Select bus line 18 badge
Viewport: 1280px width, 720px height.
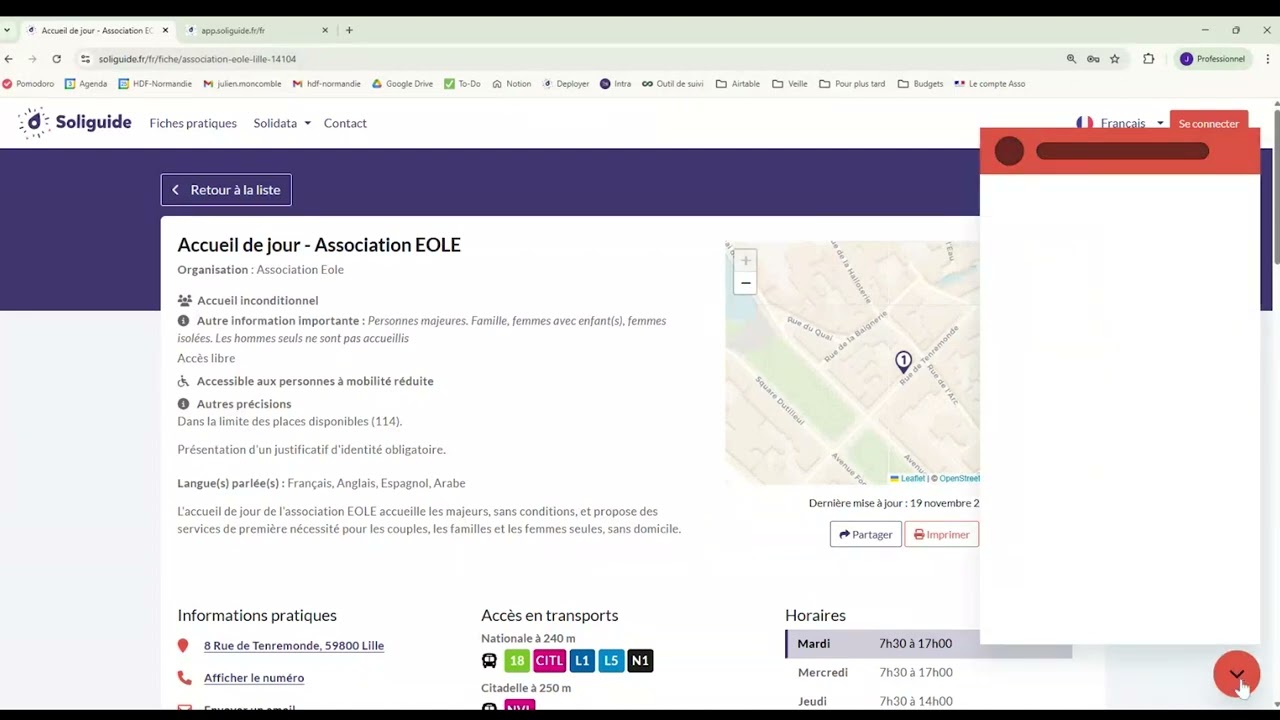pyautogui.click(x=517, y=660)
